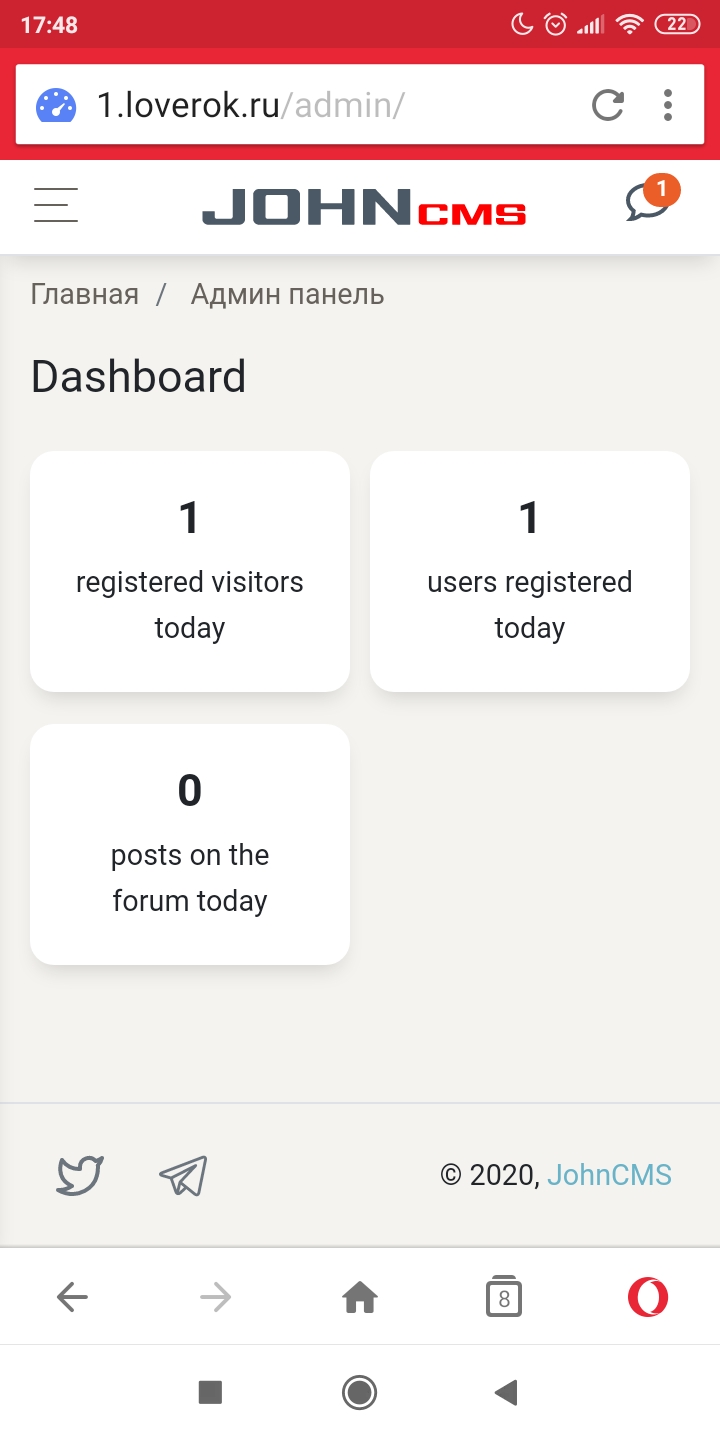The height and width of the screenshot is (1440, 720).
Task: Open the registered visitors today card
Action: [190, 571]
